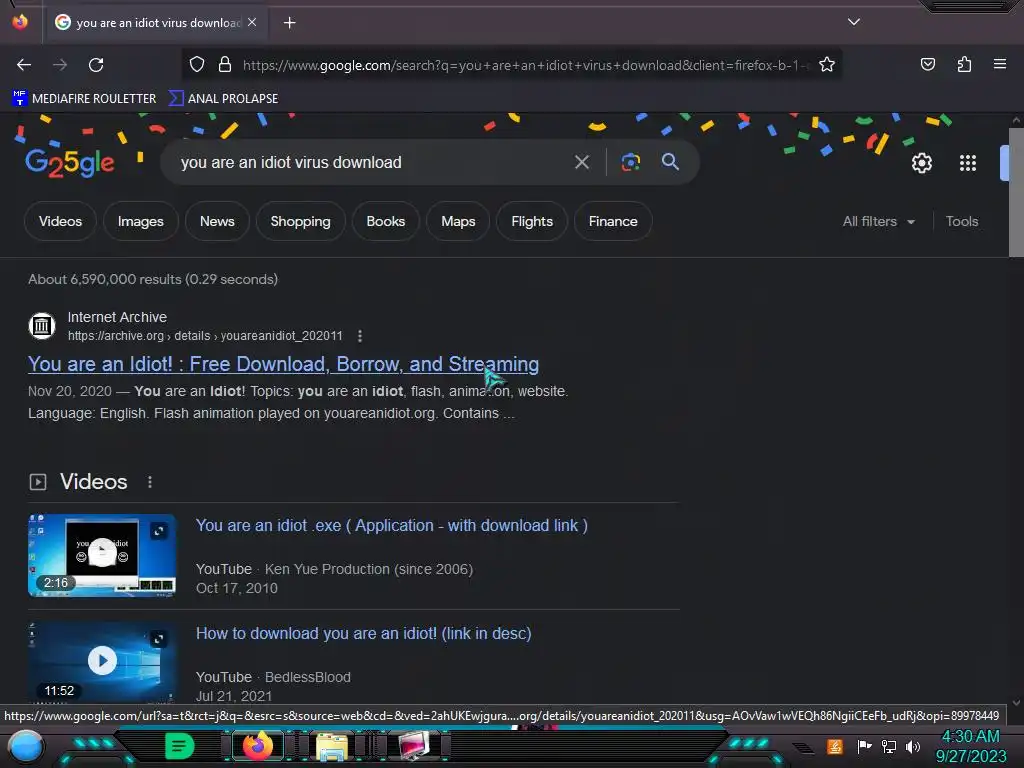The width and height of the screenshot is (1024, 768).
Task: Open the green notes app on taskbar
Action: [x=179, y=746]
